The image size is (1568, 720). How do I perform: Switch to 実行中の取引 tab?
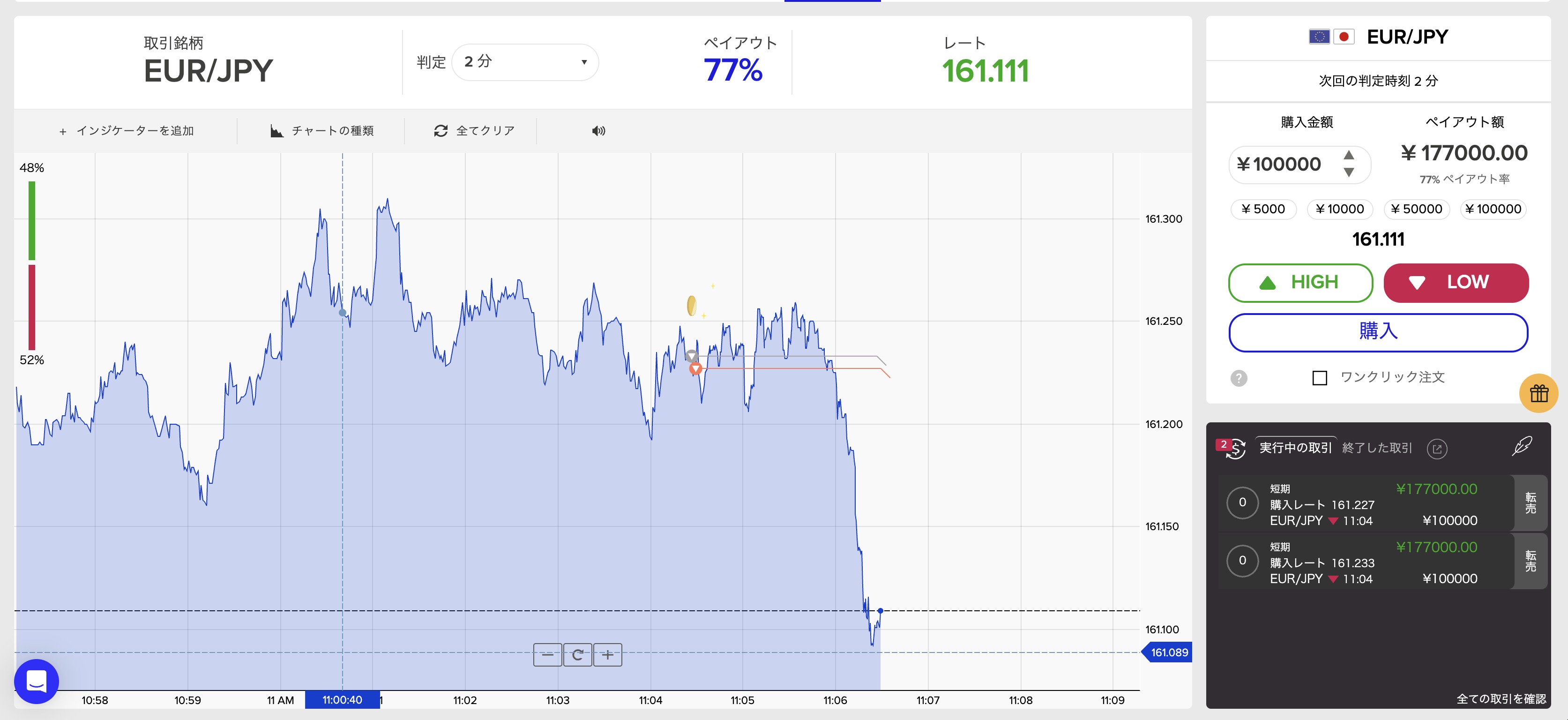(x=1295, y=448)
